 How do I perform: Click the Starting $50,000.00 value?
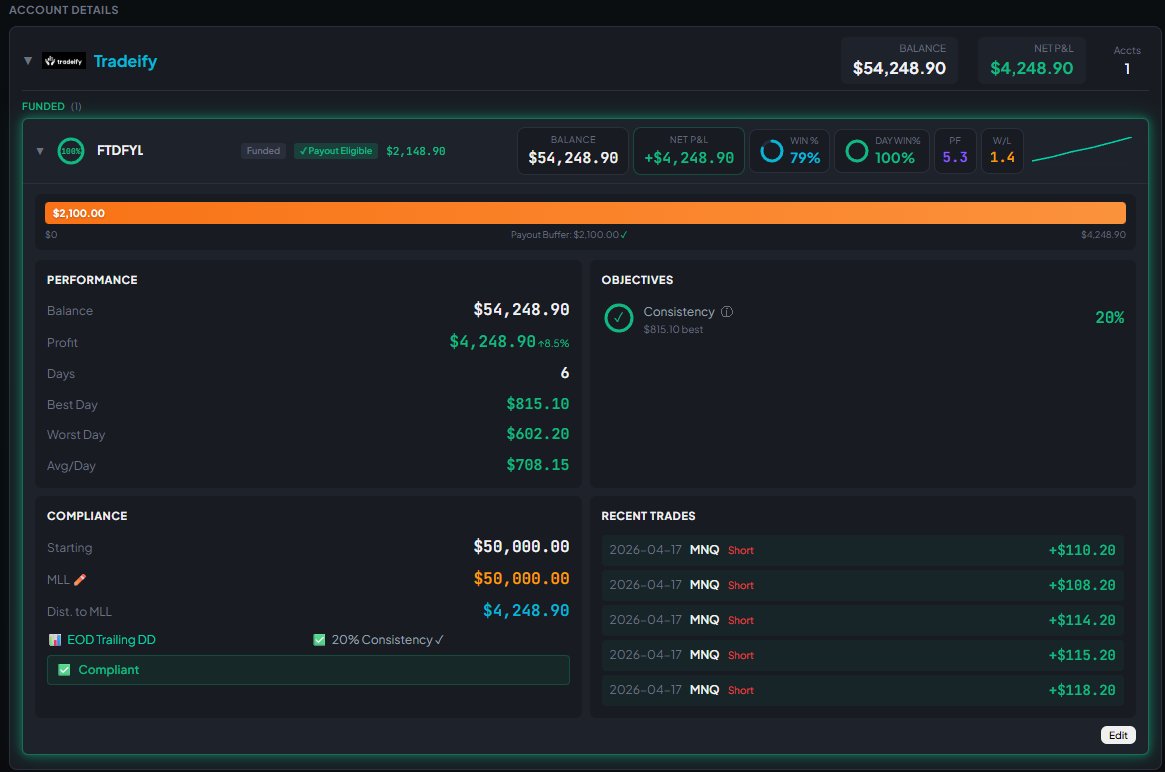click(x=521, y=547)
